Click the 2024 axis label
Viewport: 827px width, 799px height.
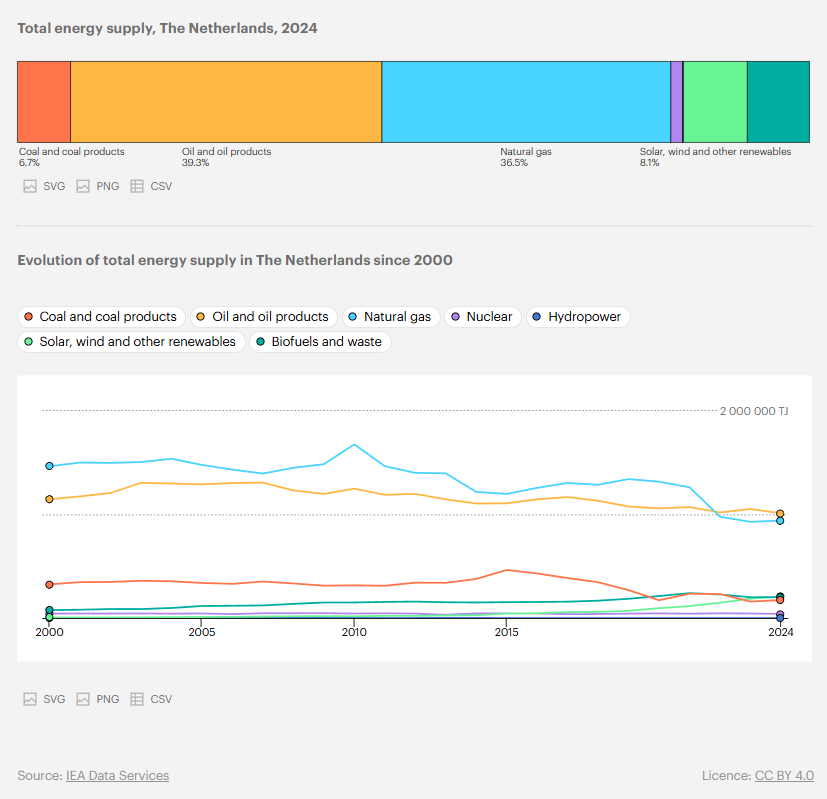point(781,632)
